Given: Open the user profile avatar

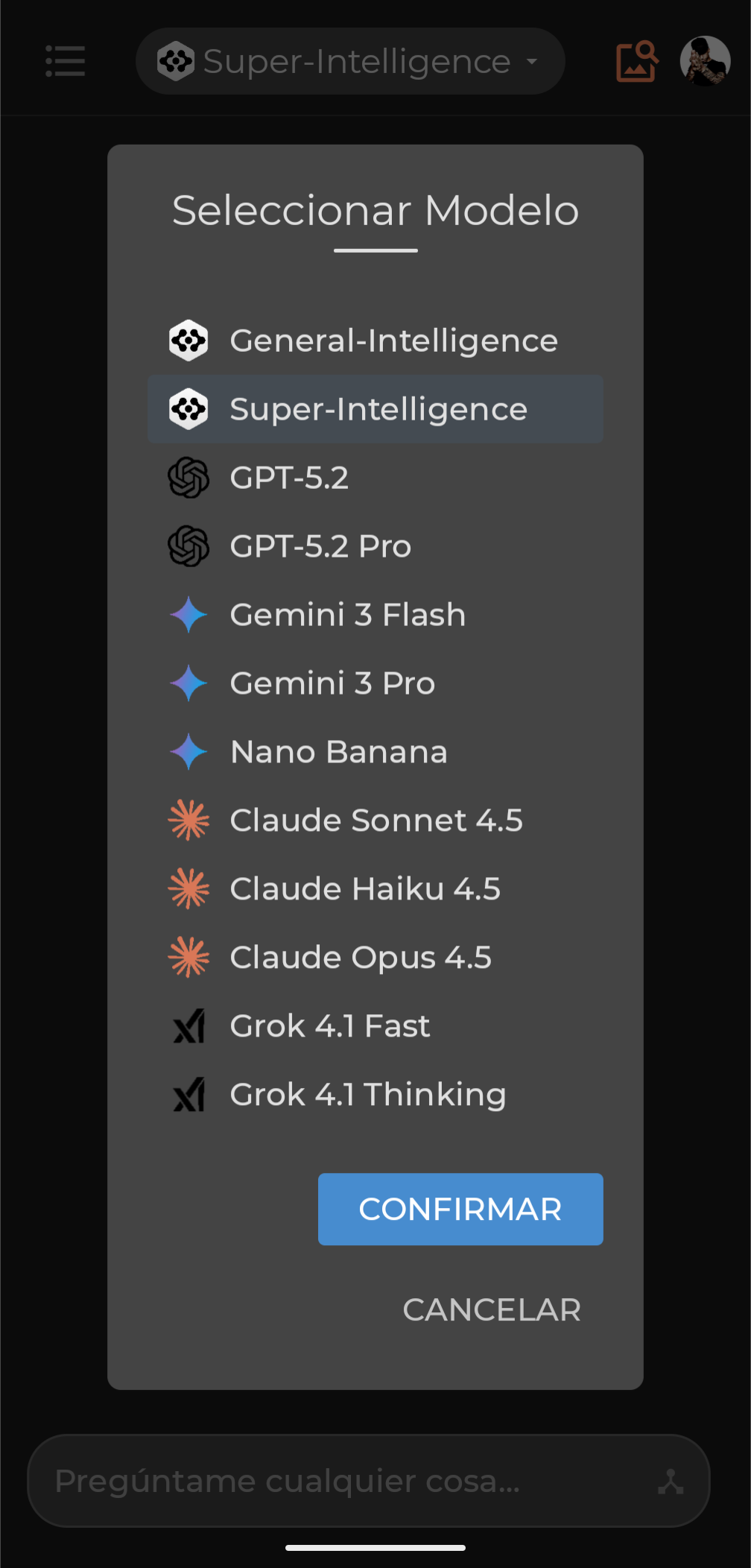Looking at the screenshot, I should [x=704, y=61].
